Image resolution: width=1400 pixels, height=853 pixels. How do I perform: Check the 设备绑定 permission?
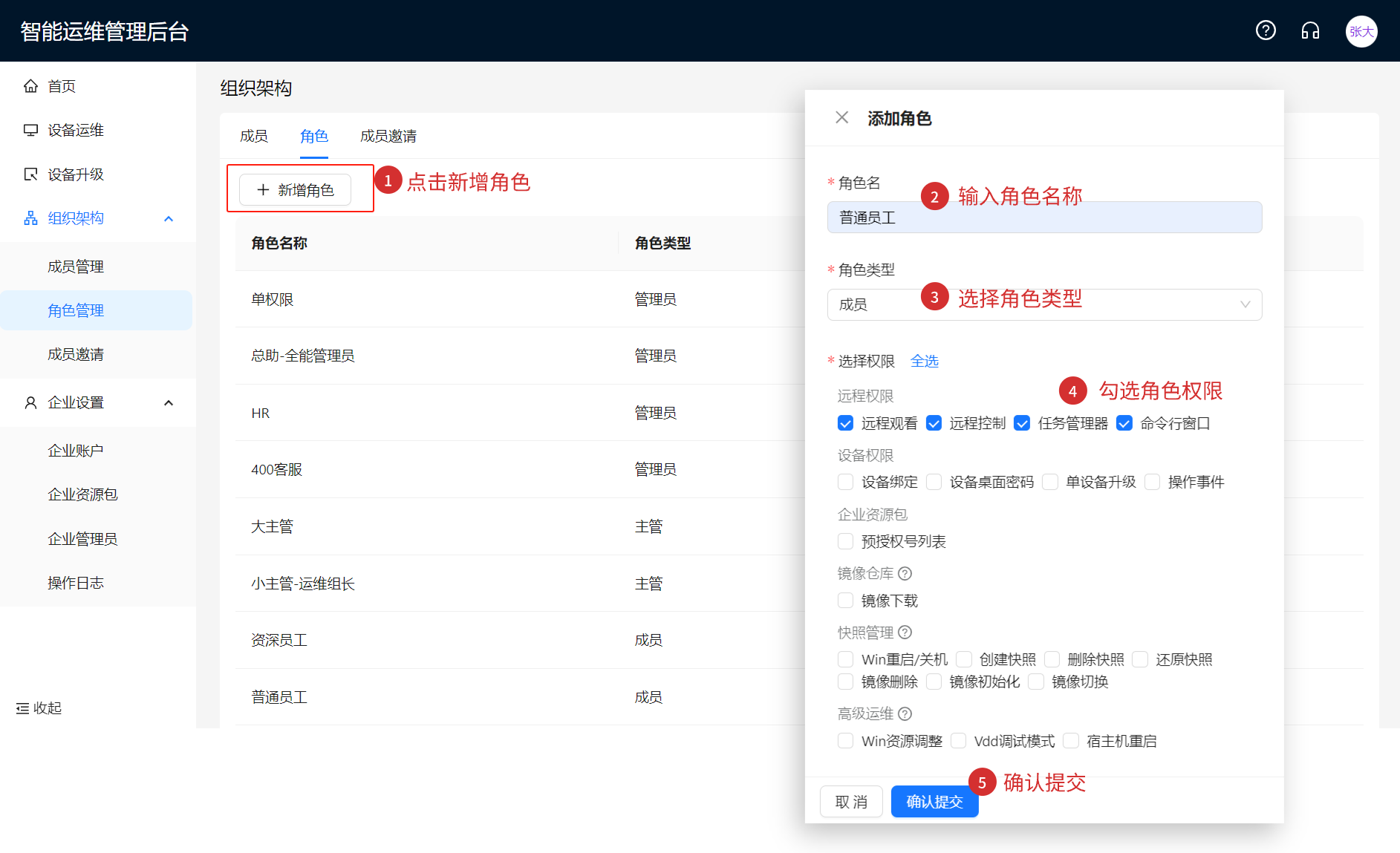point(845,482)
